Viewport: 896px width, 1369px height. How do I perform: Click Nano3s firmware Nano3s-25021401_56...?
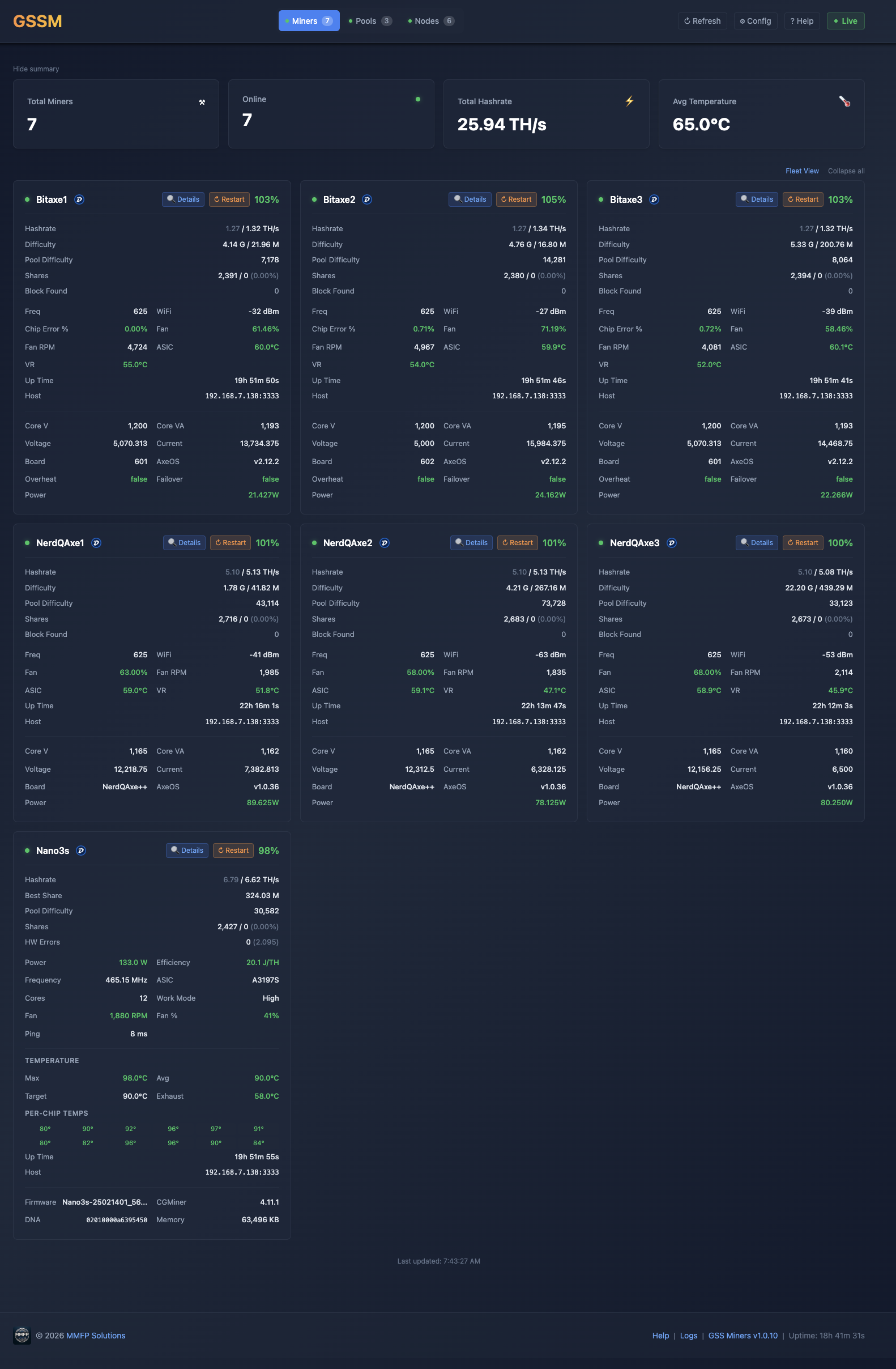click(105, 1202)
